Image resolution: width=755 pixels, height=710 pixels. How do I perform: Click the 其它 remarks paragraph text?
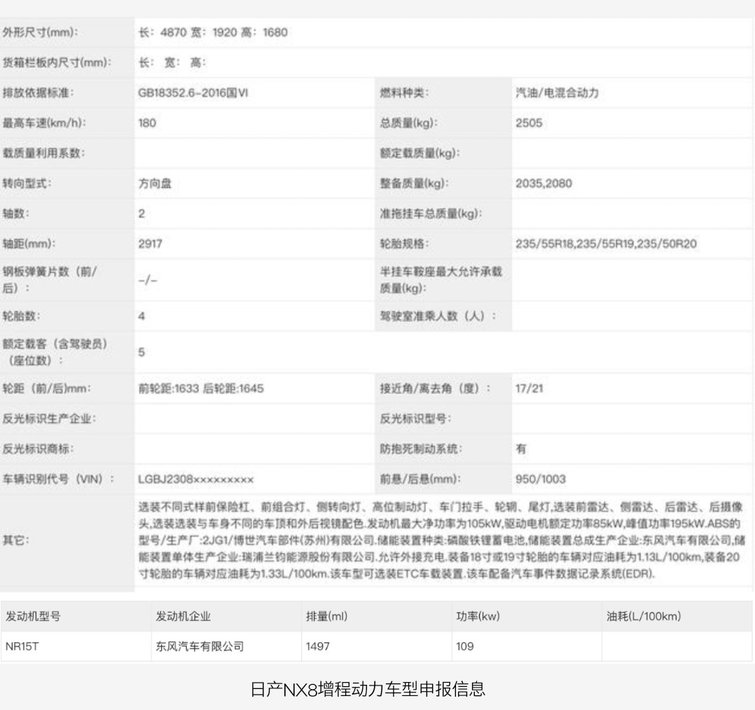pyautogui.click(x=440, y=540)
